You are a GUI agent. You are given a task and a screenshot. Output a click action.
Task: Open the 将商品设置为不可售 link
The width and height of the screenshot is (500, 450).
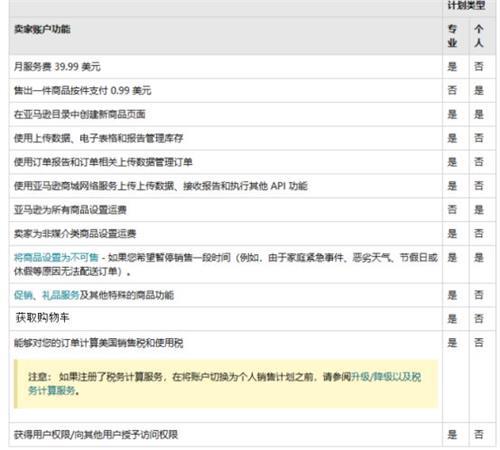click(x=56, y=257)
